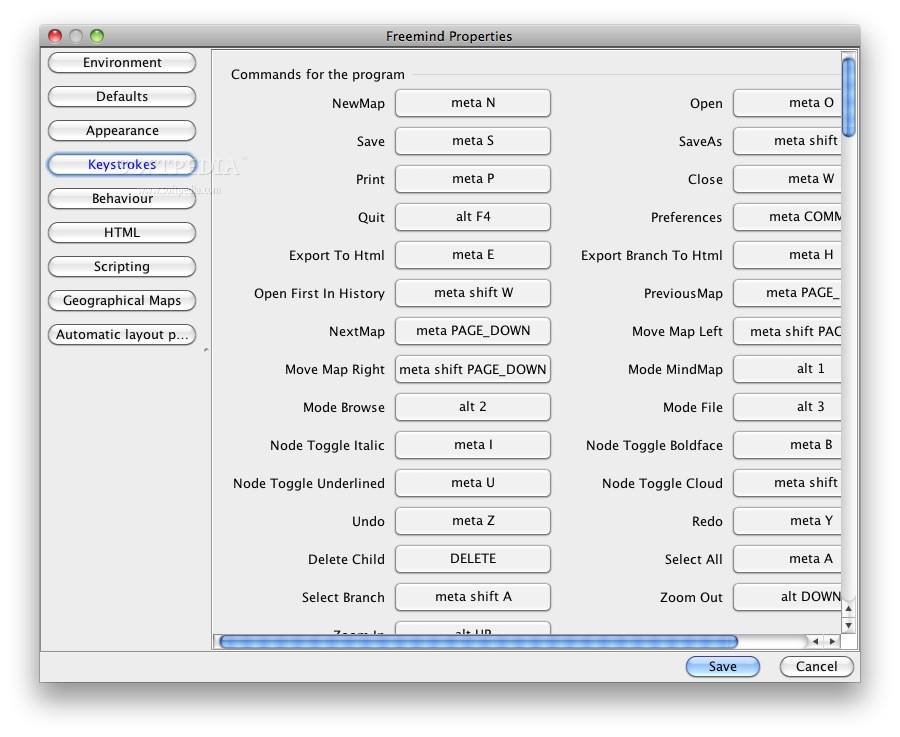Screen dimensions: 900x737
Task: Change Node Toggle Cloud shortcut button
Action: tap(788, 482)
